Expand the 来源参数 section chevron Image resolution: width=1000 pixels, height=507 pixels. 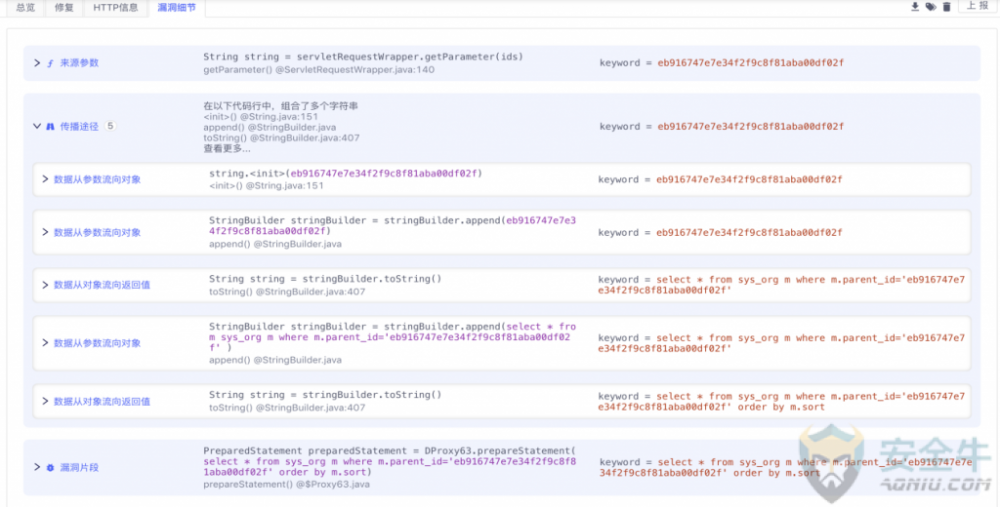(x=37, y=62)
